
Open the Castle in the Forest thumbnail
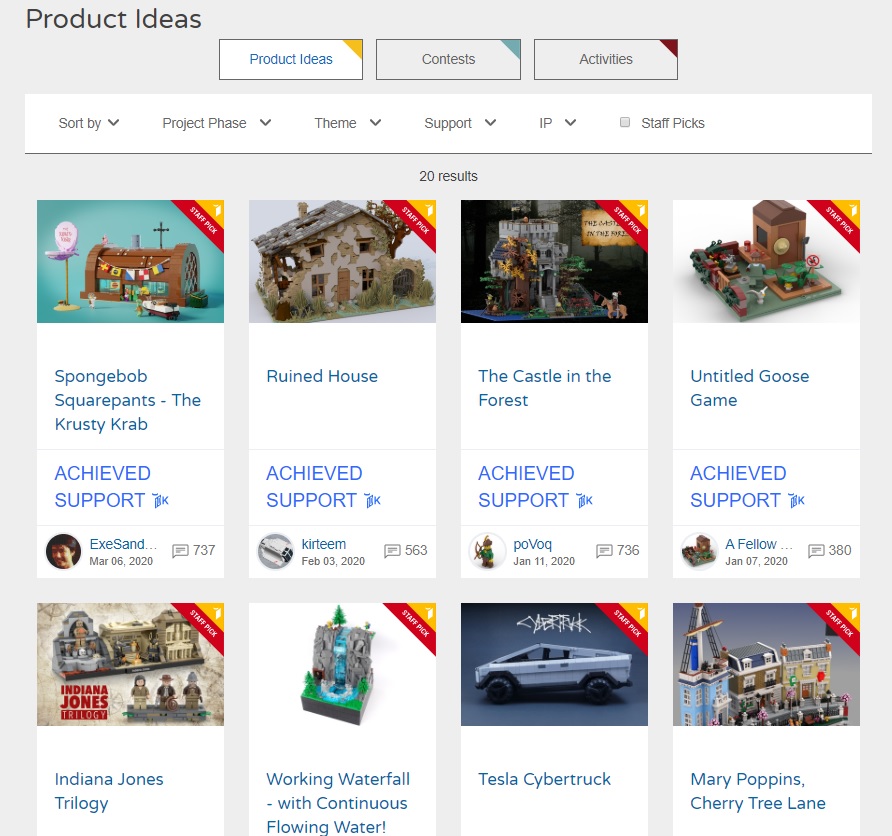pos(554,261)
